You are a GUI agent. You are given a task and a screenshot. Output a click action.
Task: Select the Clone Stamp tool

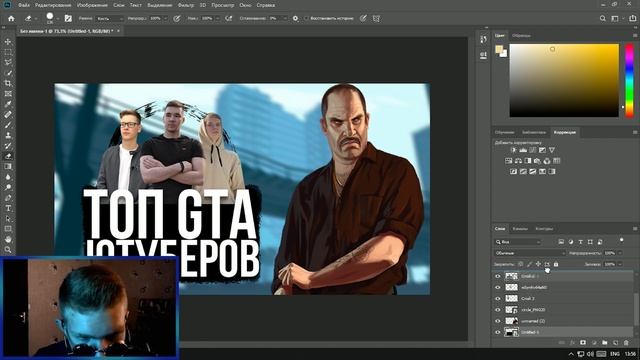click(8, 135)
